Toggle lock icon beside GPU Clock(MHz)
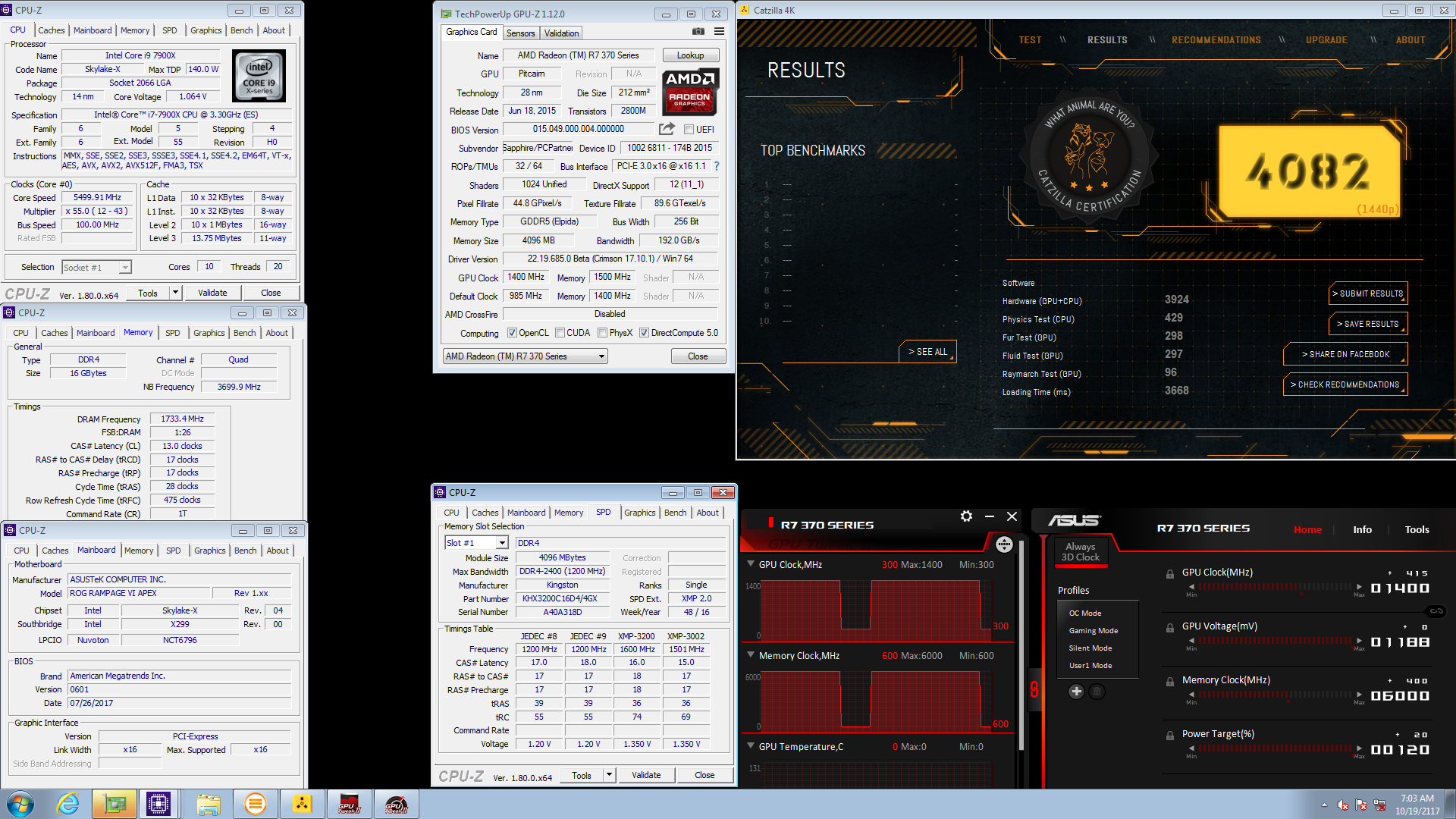 pyautogui.click(x=1170, y=573)
